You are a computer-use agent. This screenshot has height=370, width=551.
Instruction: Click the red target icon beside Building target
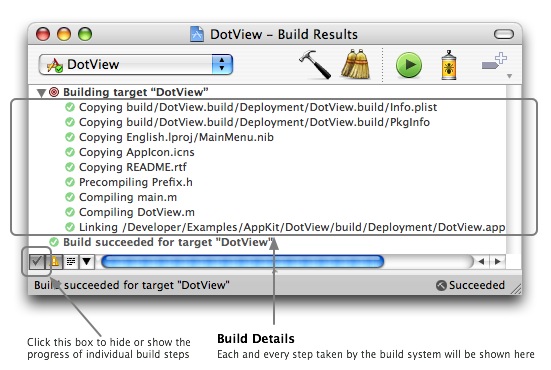(x=54, y=92)
